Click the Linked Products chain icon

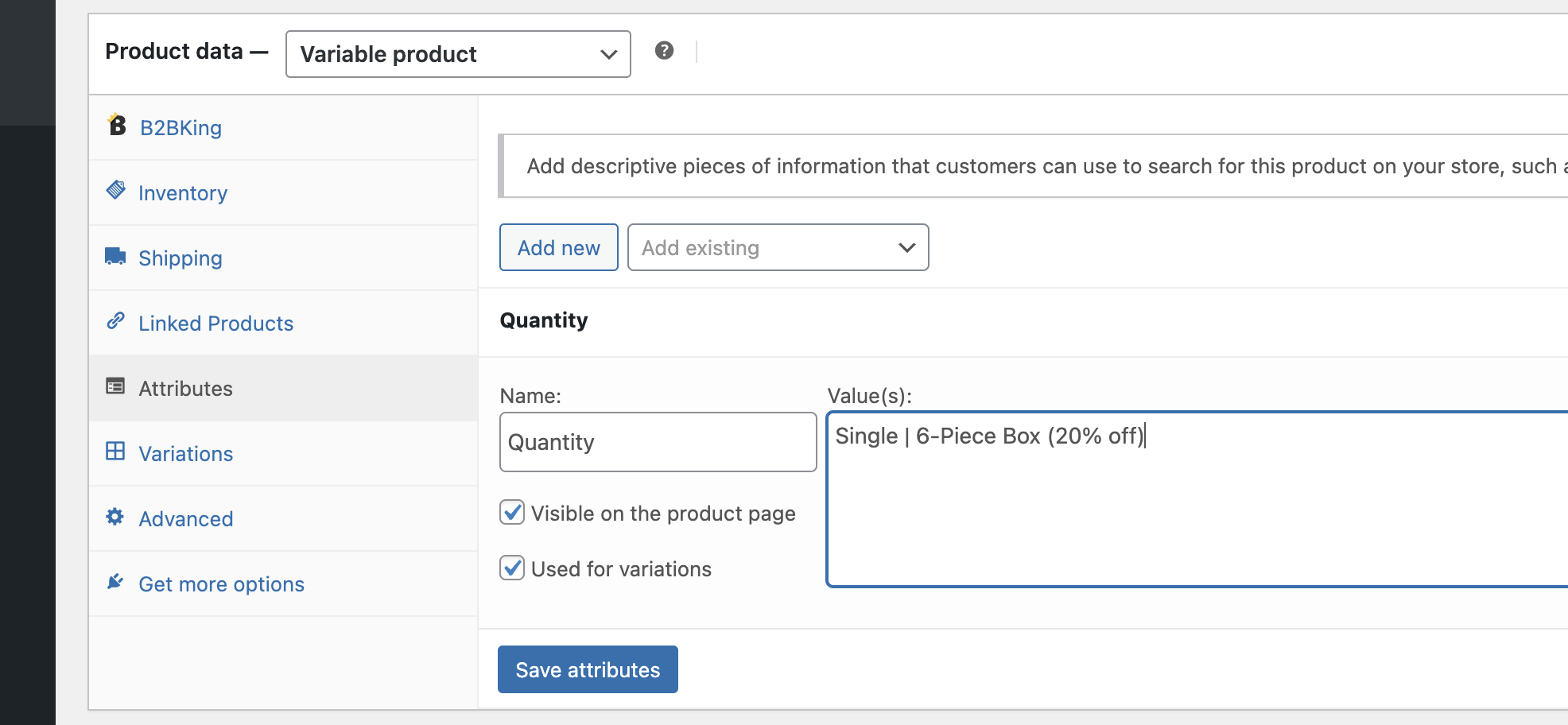coord(115,320)
